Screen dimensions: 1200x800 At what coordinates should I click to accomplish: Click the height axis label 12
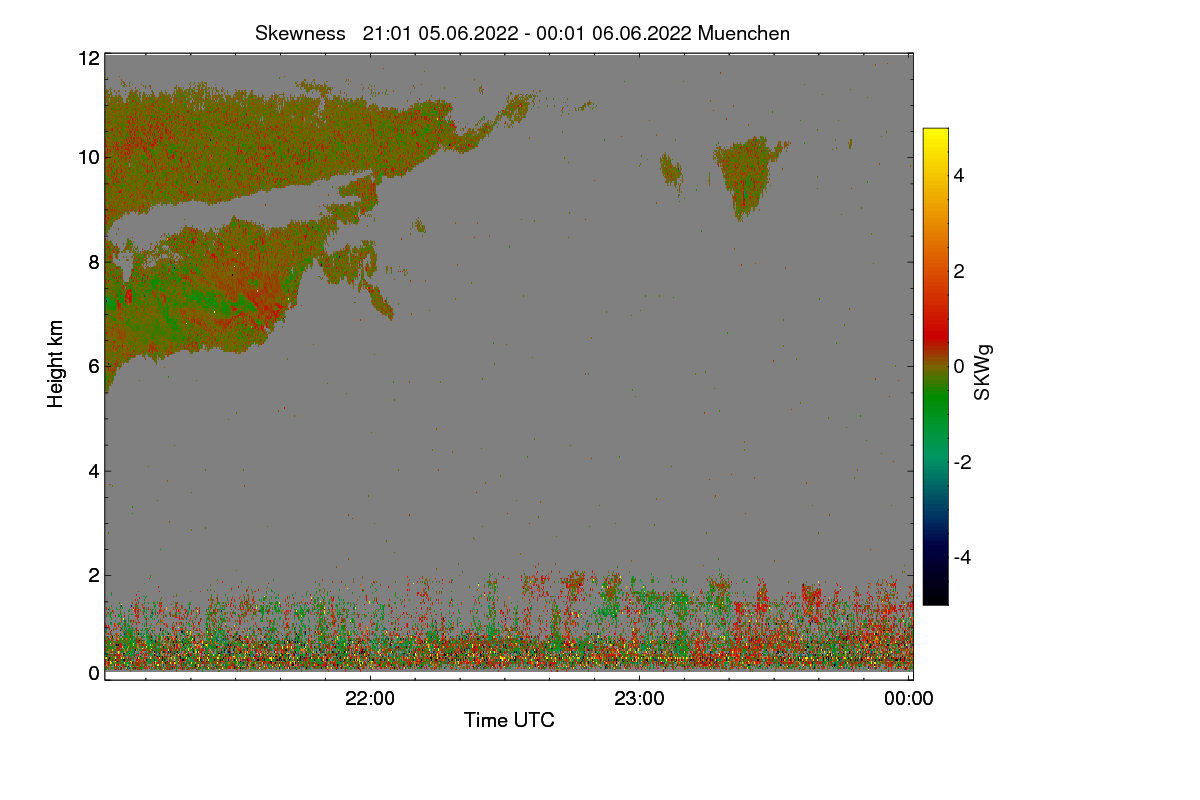(x=88, y=58)
